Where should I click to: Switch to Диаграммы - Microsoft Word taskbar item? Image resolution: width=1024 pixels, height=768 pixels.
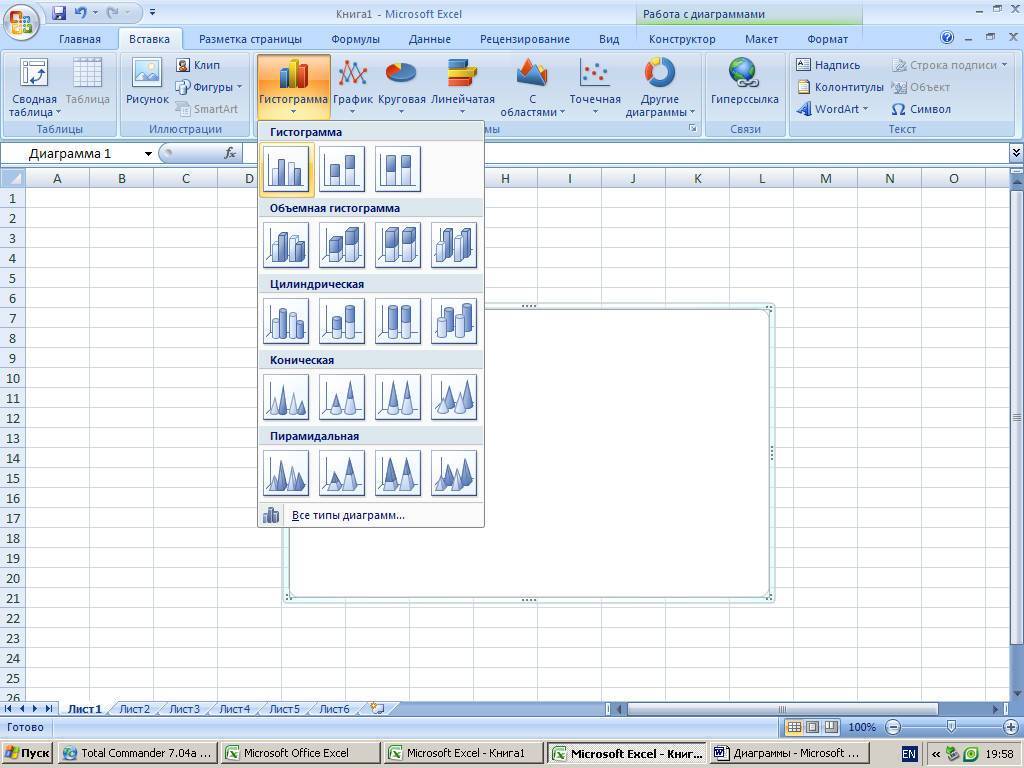click(790, 753)
